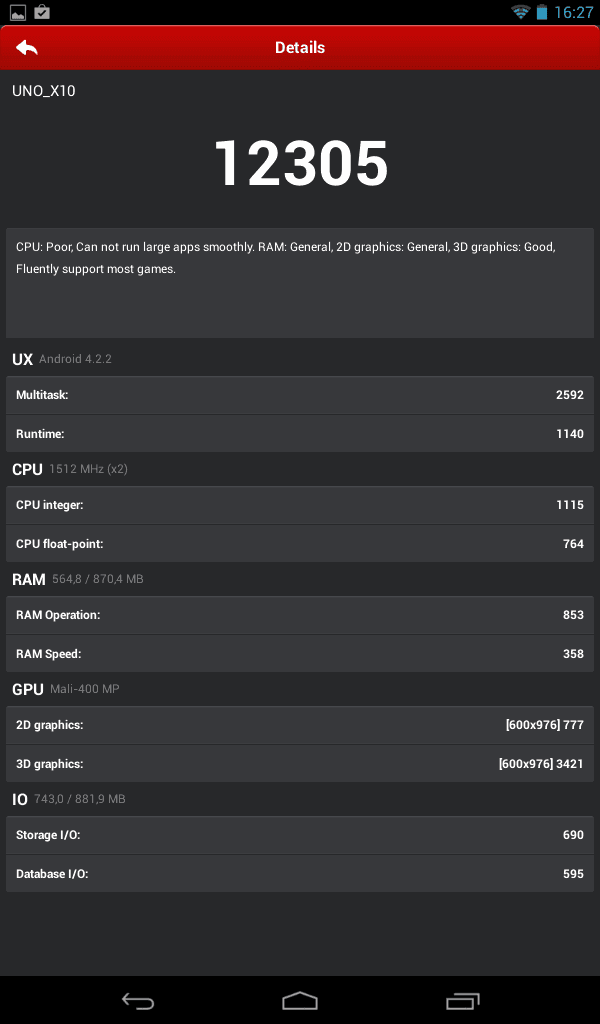Select the CPU integer result row
600x1024 pixels.
pos(300,505)
